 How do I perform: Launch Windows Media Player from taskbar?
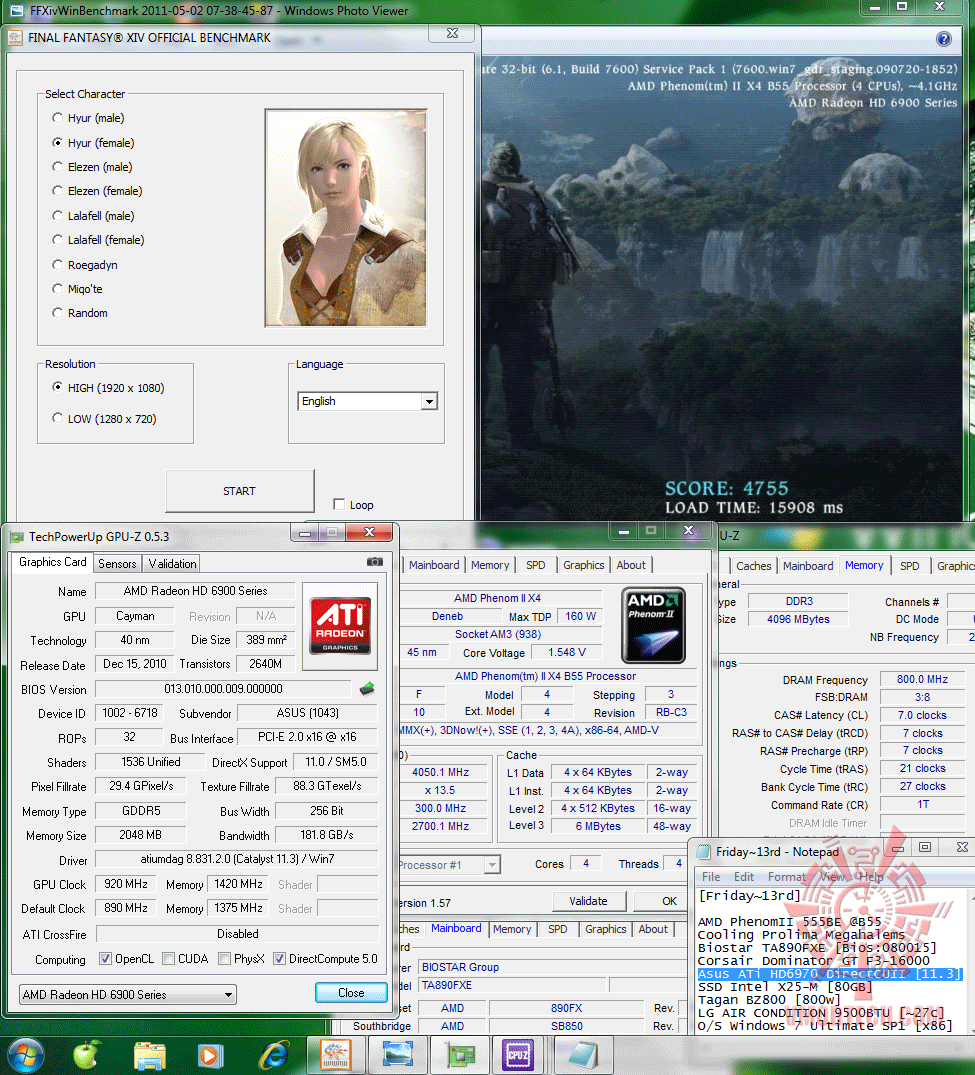[211, 1056]
